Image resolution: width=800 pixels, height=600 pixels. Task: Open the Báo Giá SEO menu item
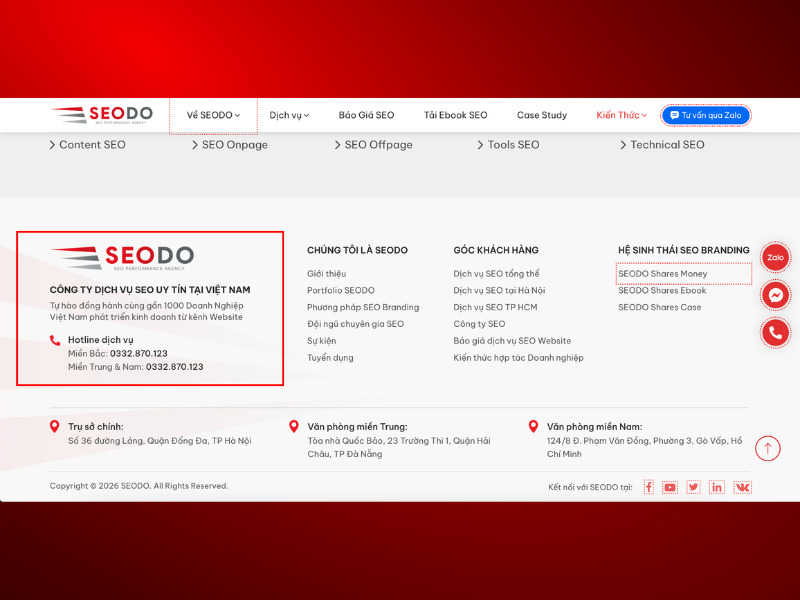click(366, 115)
